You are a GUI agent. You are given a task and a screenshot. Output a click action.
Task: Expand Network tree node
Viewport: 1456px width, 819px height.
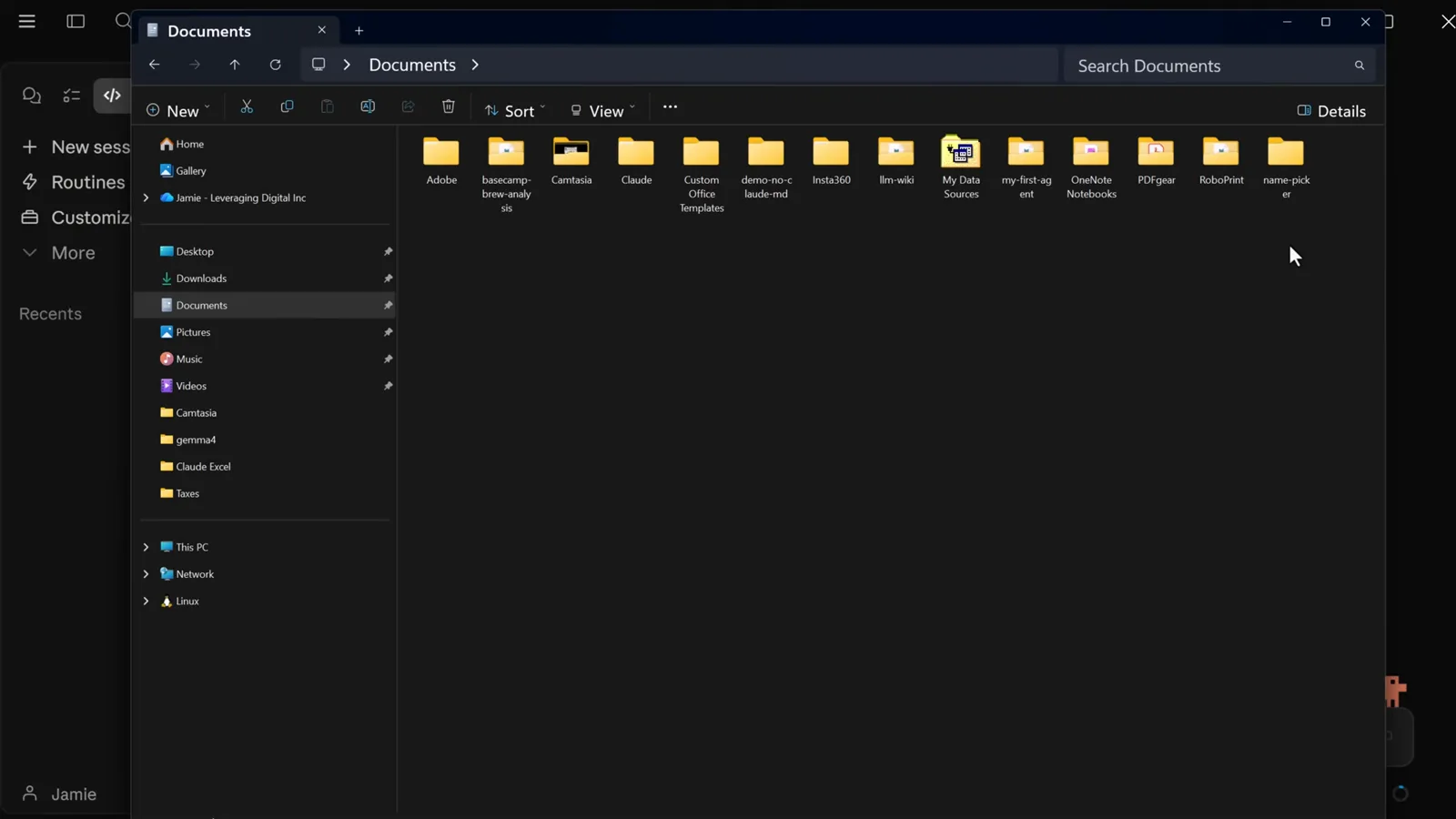tap(146, 574)
